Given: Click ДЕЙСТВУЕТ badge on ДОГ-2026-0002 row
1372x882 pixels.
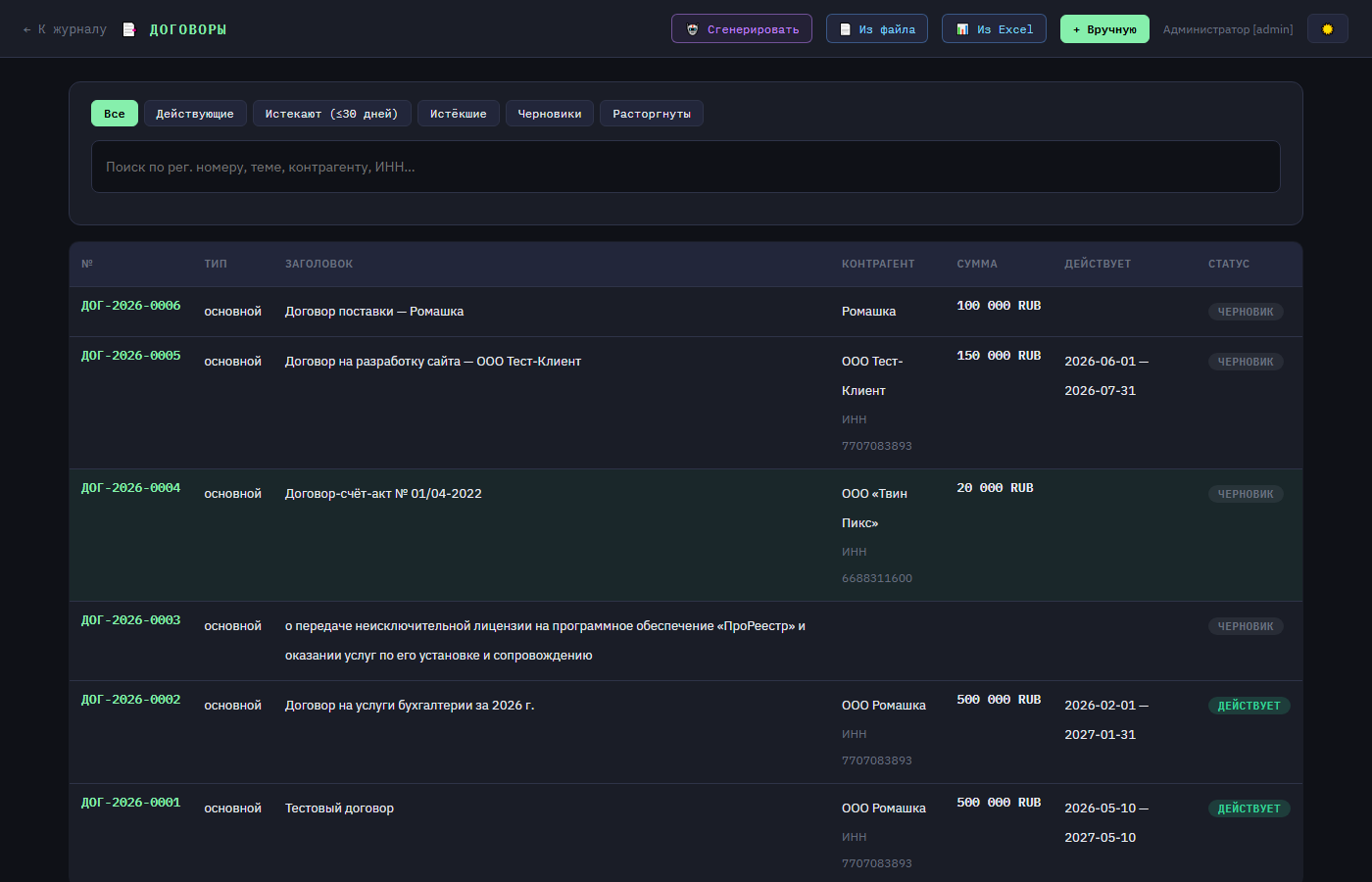Looking at the screenshot, I should click(1249, 706).
